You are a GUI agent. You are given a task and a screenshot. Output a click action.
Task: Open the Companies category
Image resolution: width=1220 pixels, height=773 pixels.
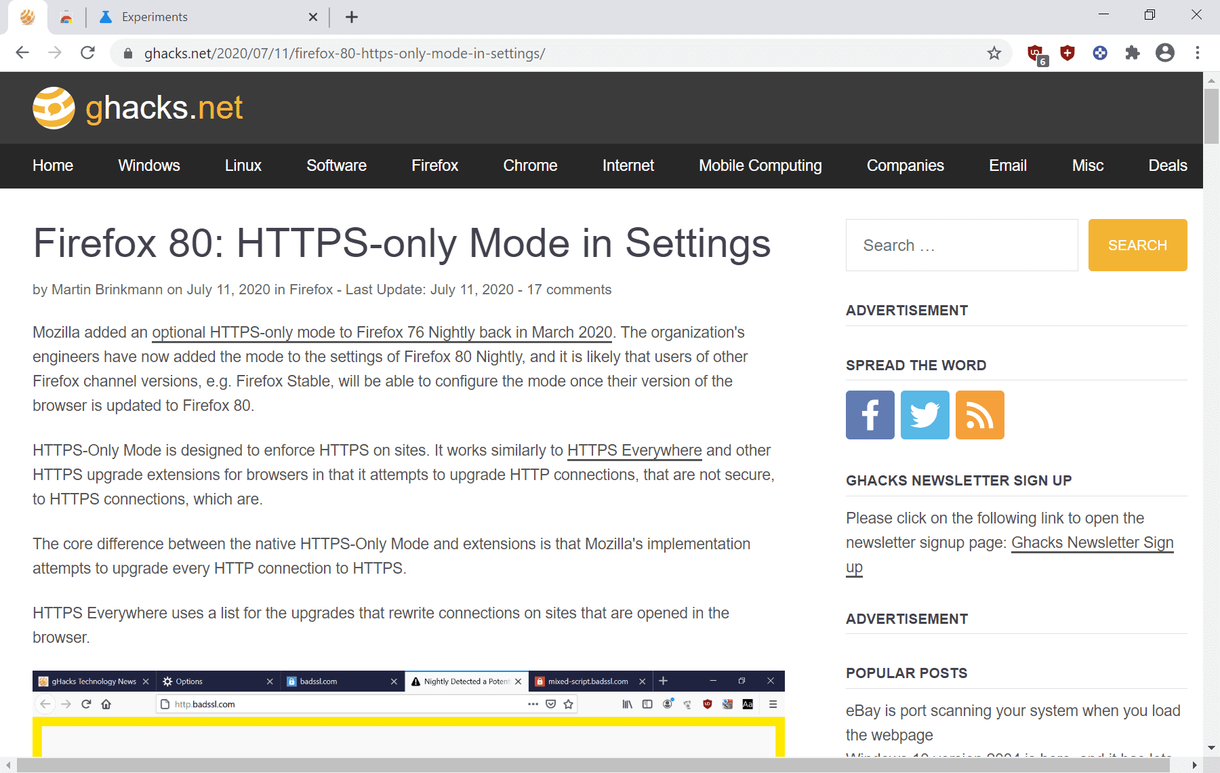click(x=905, y=166)
